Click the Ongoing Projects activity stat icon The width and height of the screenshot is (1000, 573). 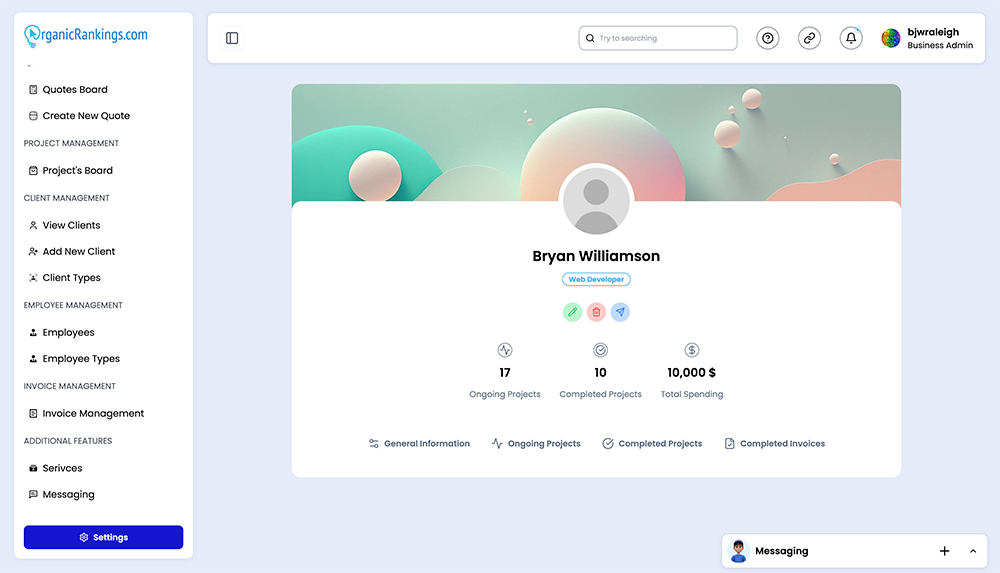click(x=505, y=350)
